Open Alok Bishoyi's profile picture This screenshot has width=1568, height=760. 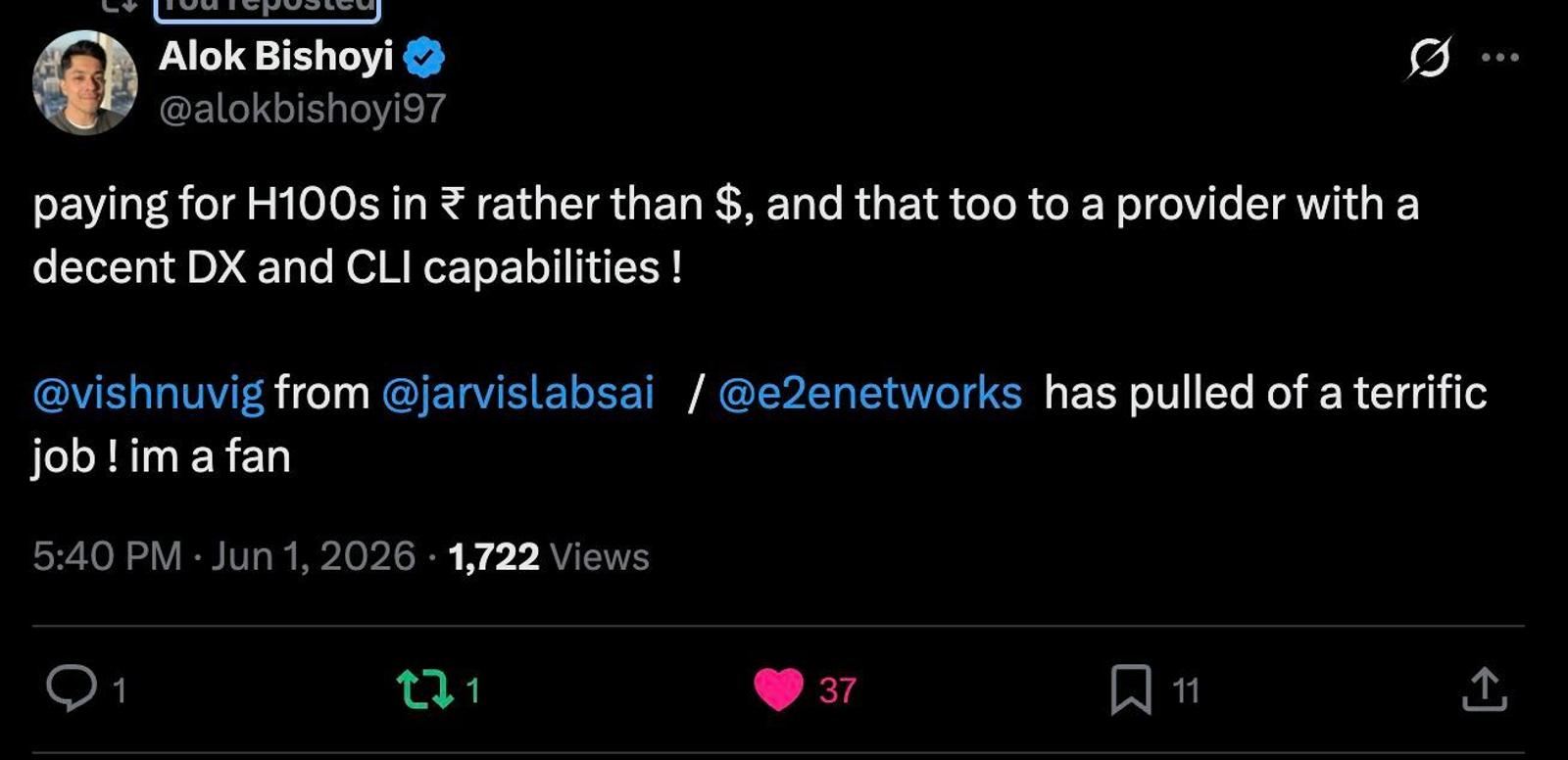pos(85,82)
